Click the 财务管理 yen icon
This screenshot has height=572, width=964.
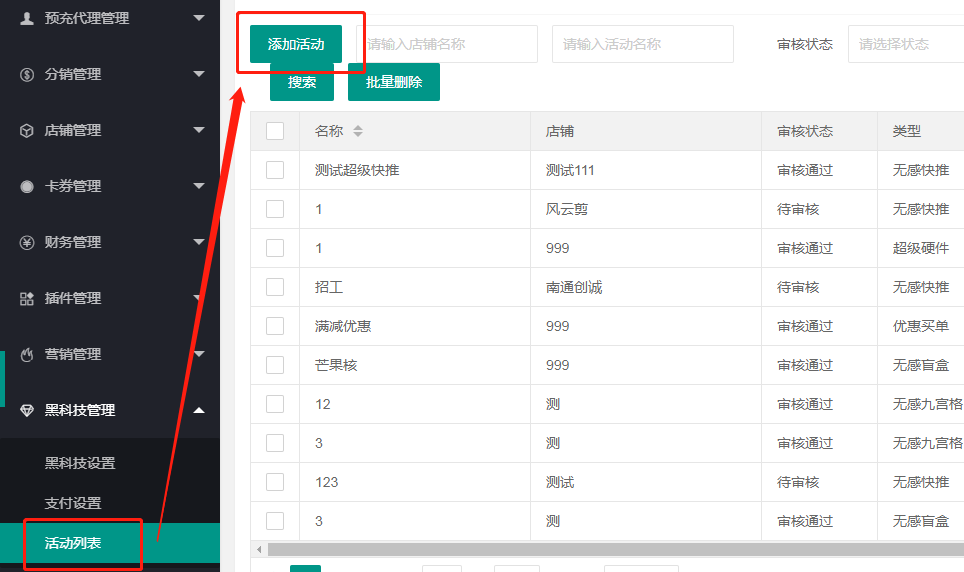coord(26,243)
